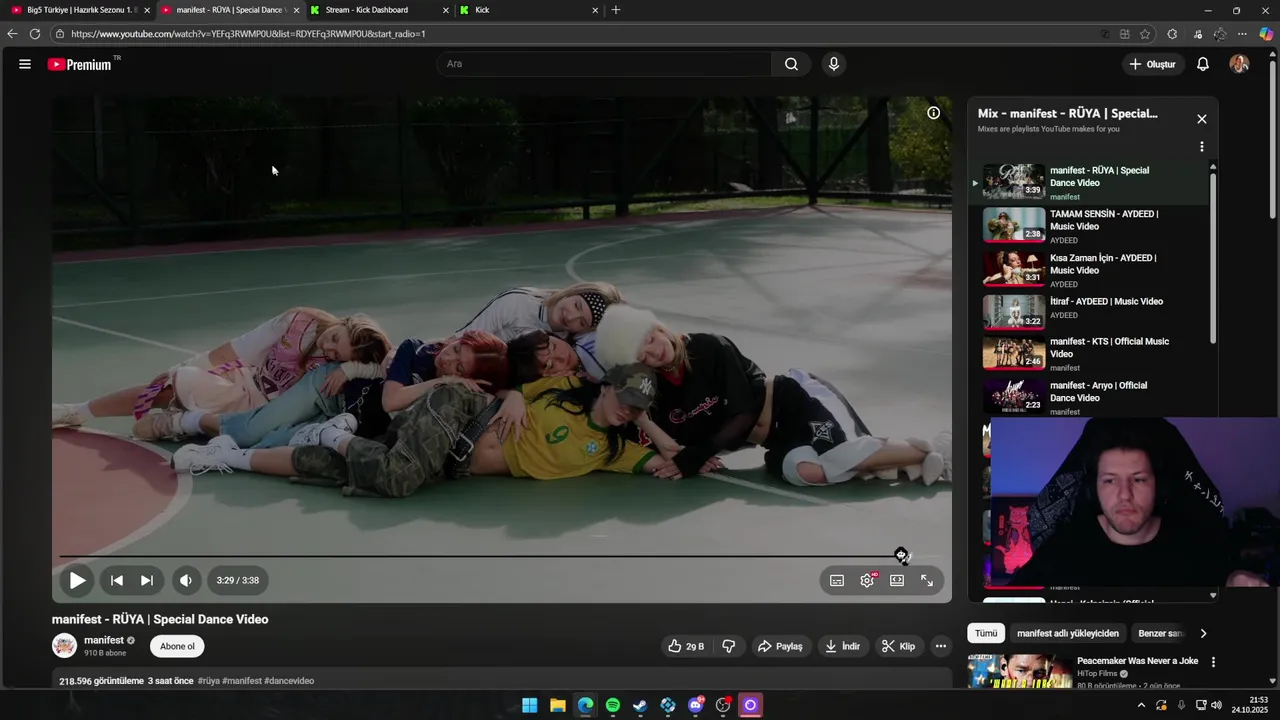Skip to the next video
Viewport: 1280px width, 720px height.
click(x=147, y=580)
